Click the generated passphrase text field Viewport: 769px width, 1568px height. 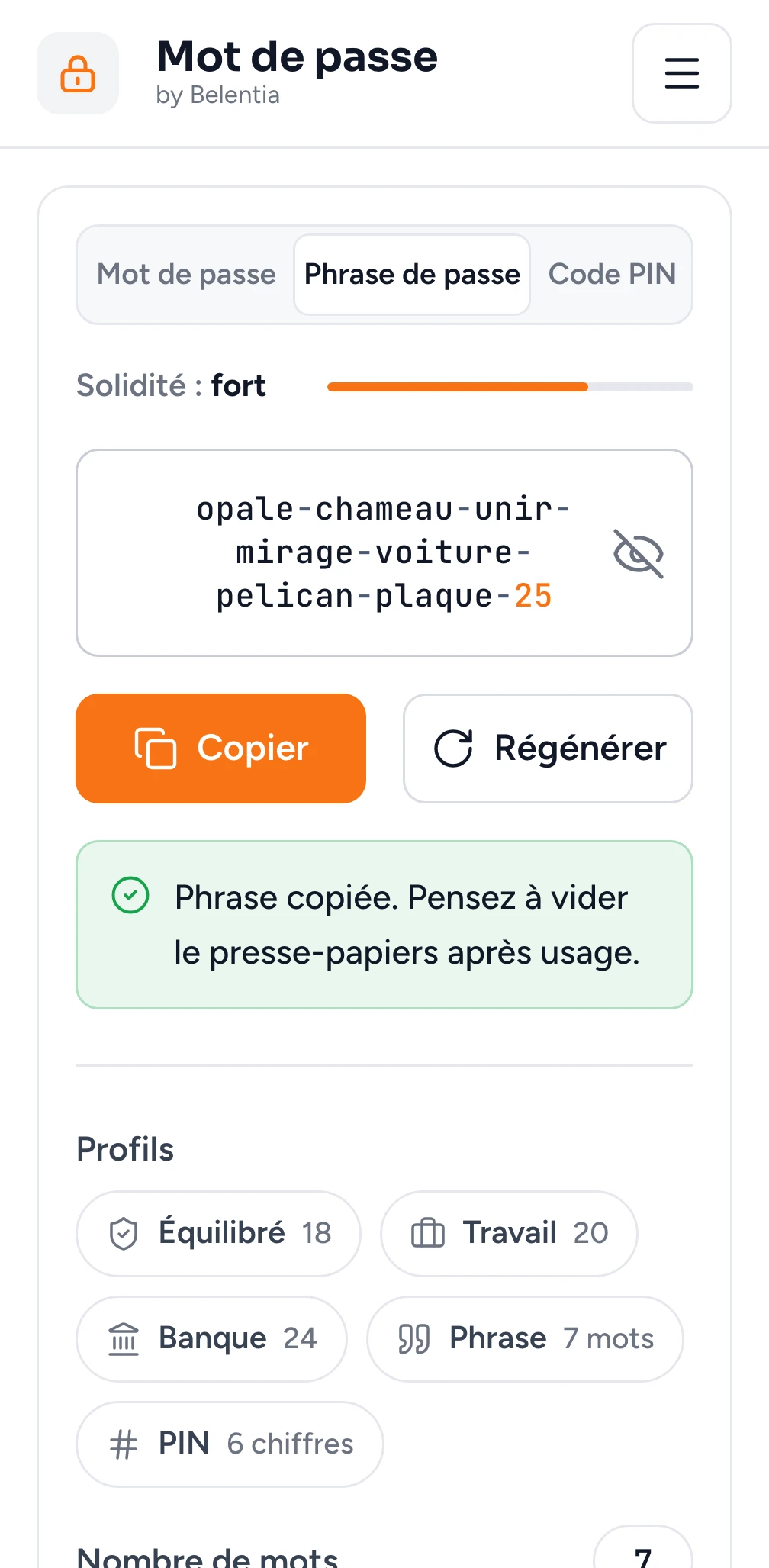coord(384,553)
